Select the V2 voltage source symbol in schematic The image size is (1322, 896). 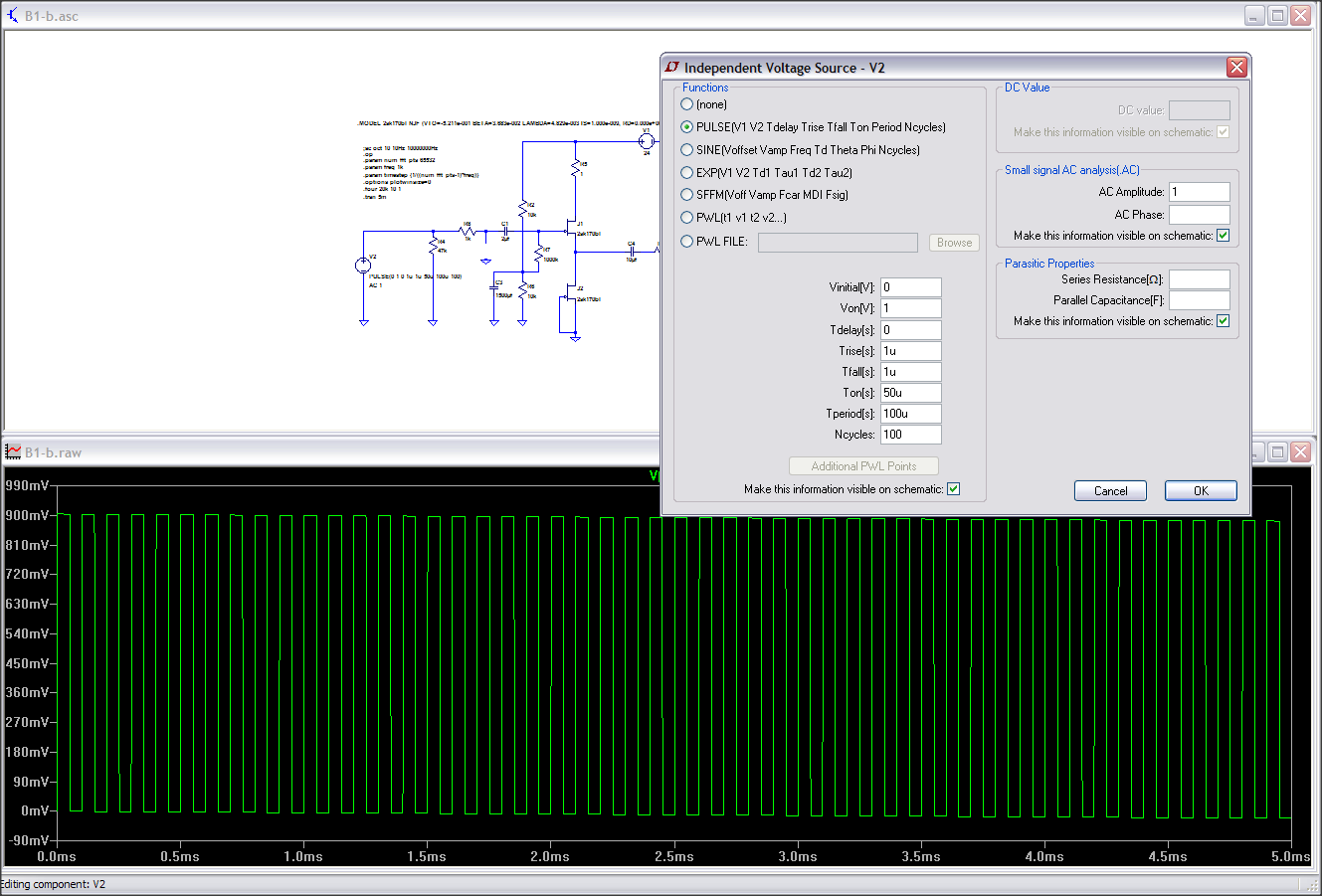point(363,266)
